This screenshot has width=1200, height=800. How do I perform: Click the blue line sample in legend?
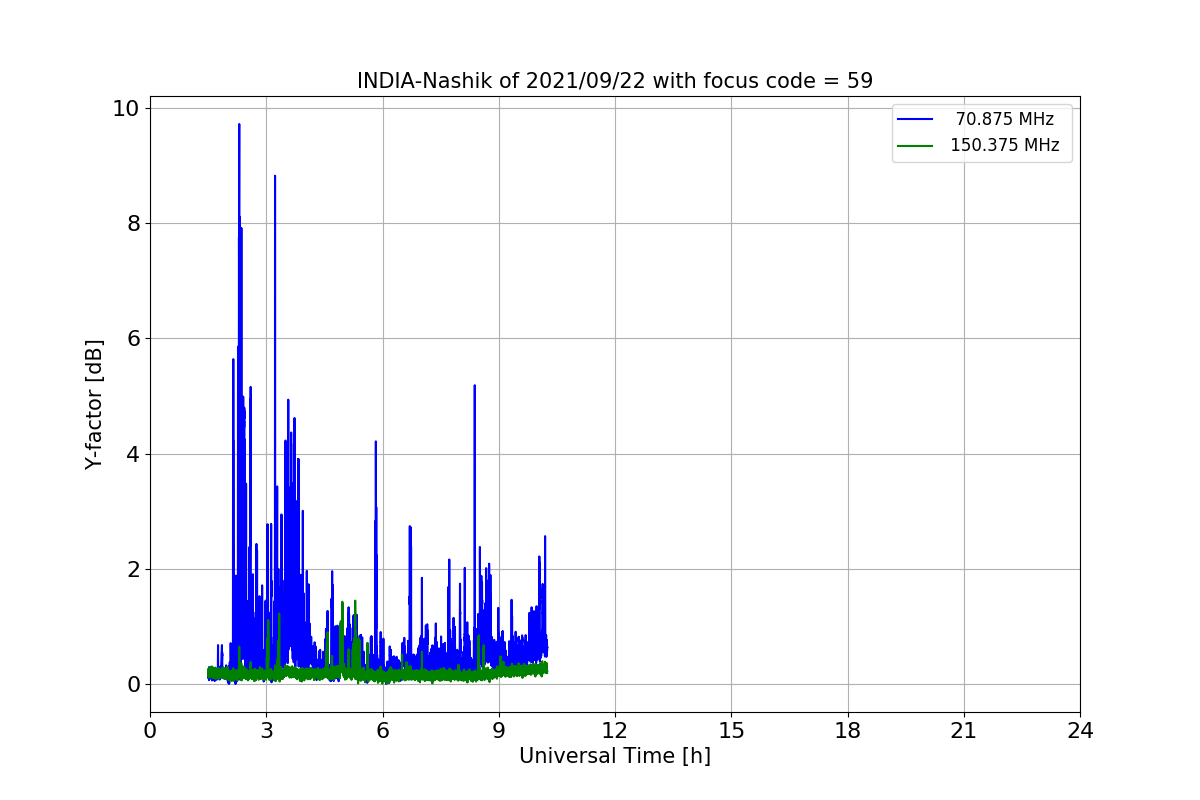(x=915, y=120)
